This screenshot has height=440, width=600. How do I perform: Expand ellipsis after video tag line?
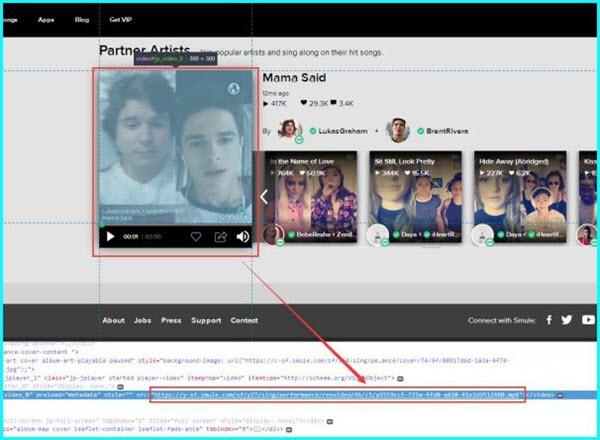(560, 395)
